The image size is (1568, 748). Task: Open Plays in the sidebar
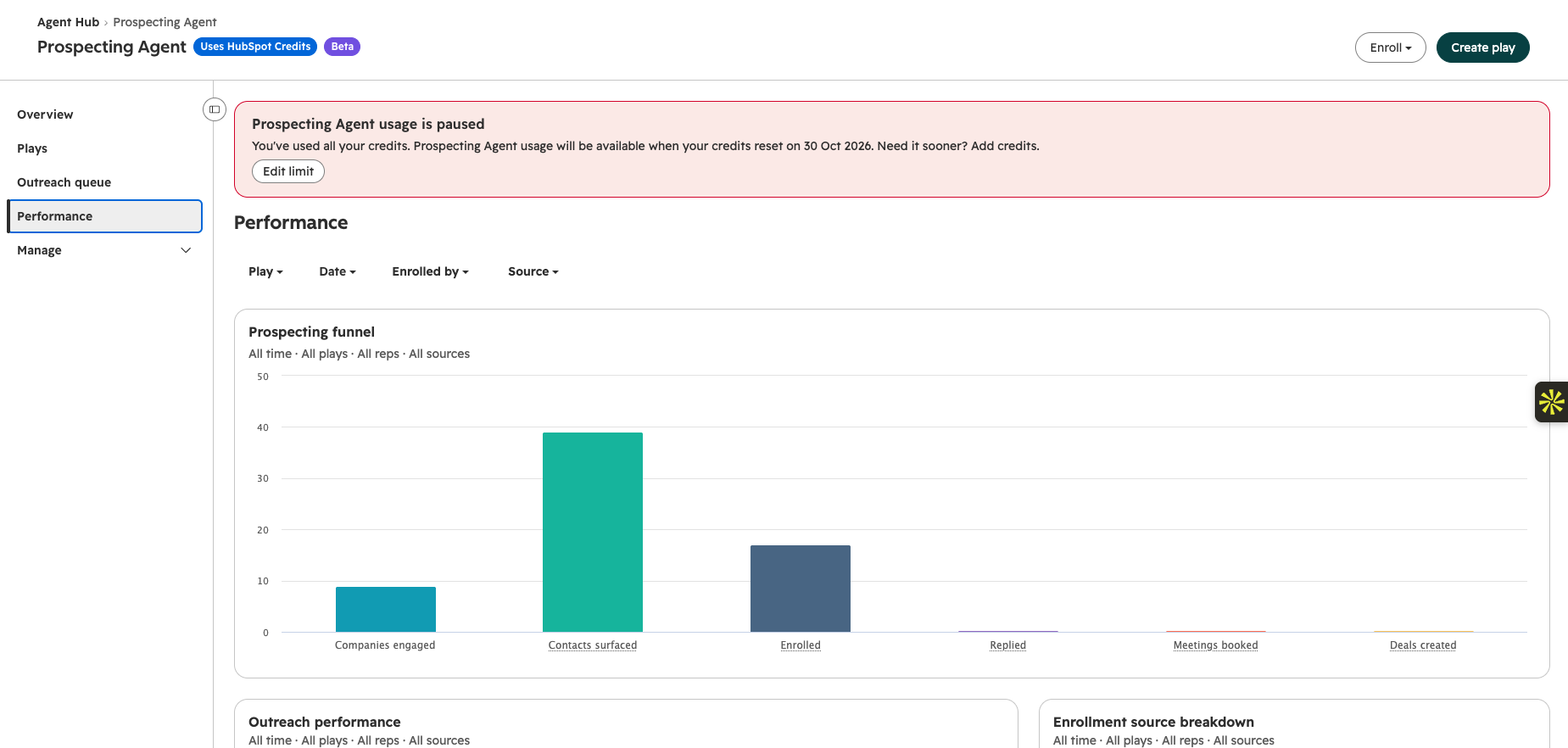coord(32,148)
